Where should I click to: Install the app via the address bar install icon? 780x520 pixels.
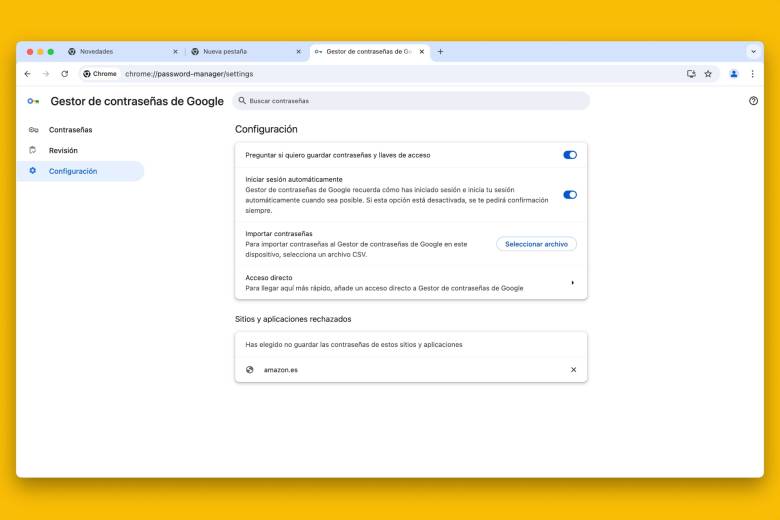point(691,74)
